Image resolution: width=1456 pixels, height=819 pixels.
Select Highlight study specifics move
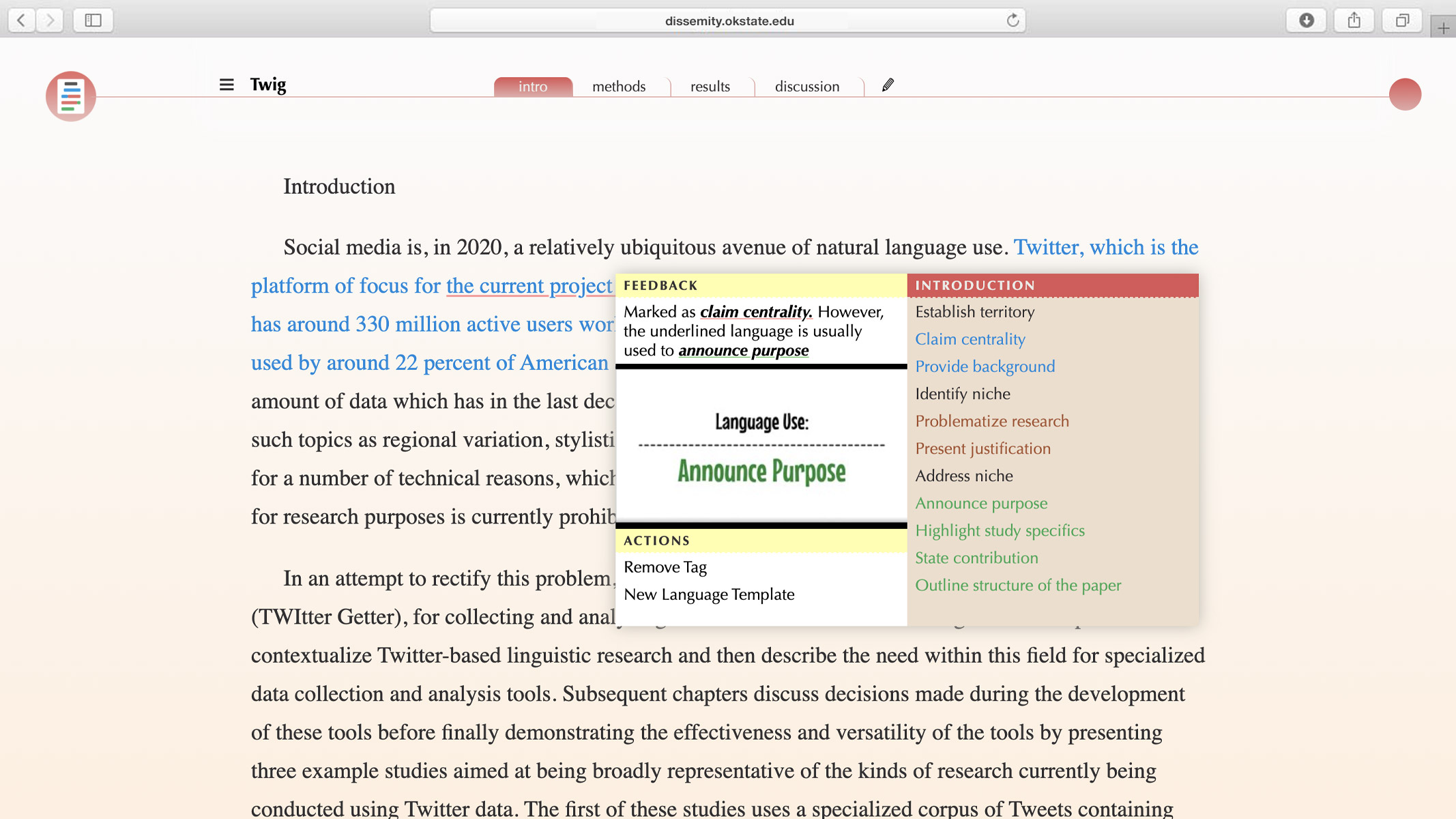pos(1000,530)
